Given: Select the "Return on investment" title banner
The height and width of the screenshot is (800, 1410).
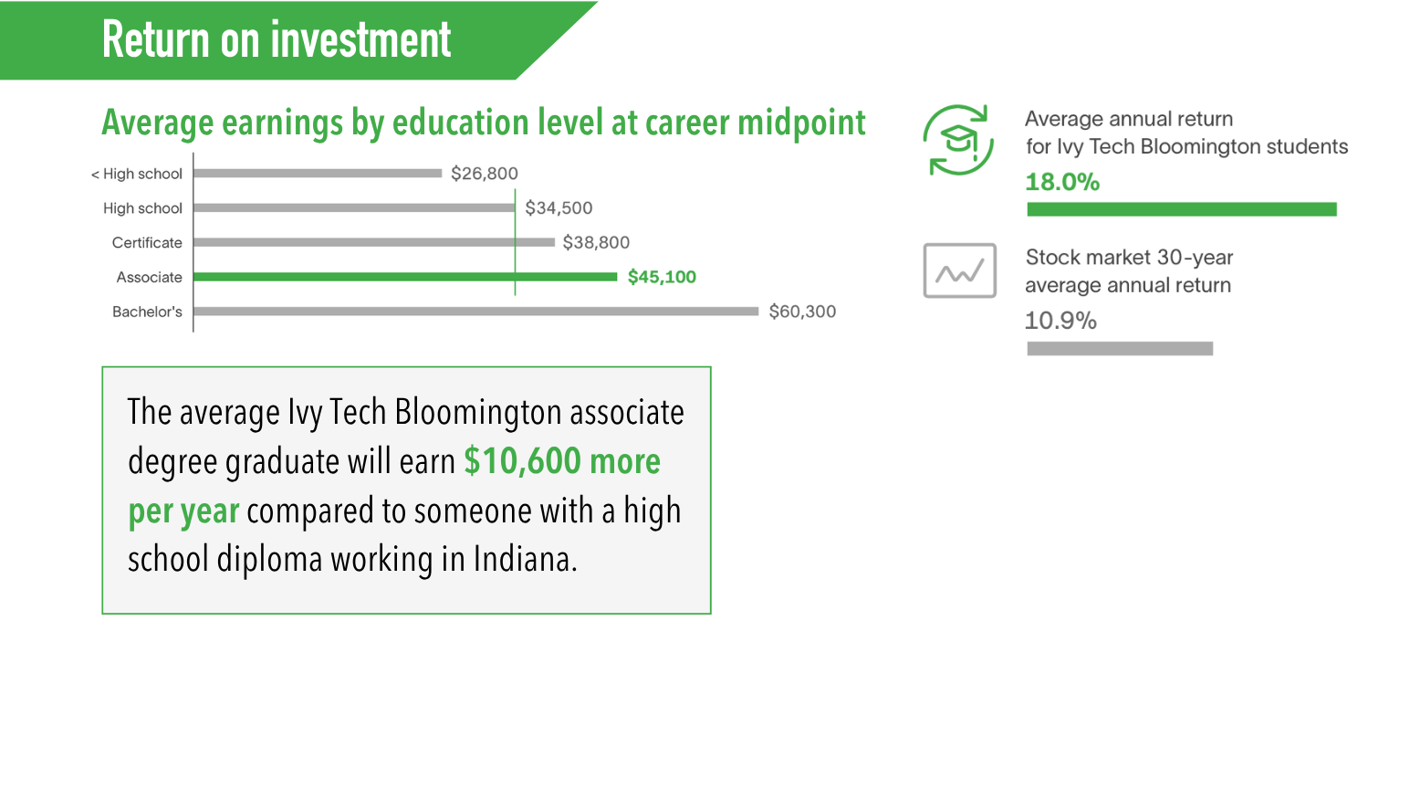Looking at the screenshot, I should click(x=276, y=40).
